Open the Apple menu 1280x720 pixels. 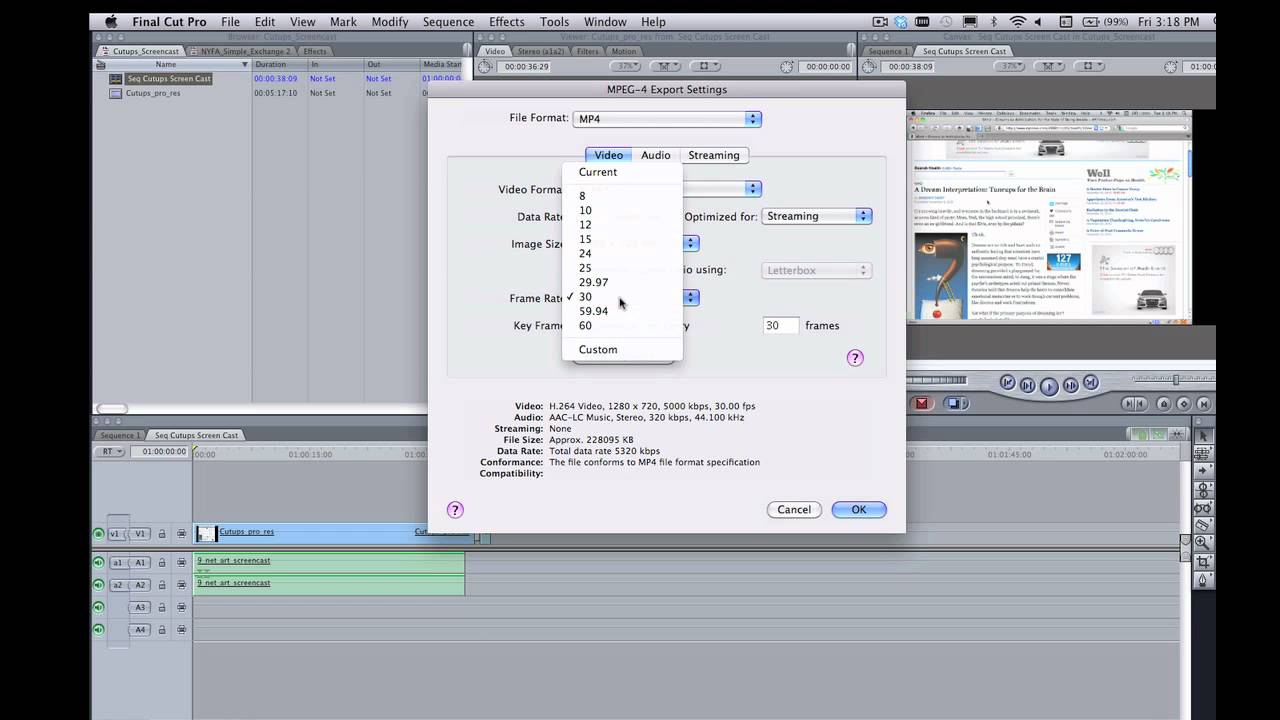tap(110, 22)
